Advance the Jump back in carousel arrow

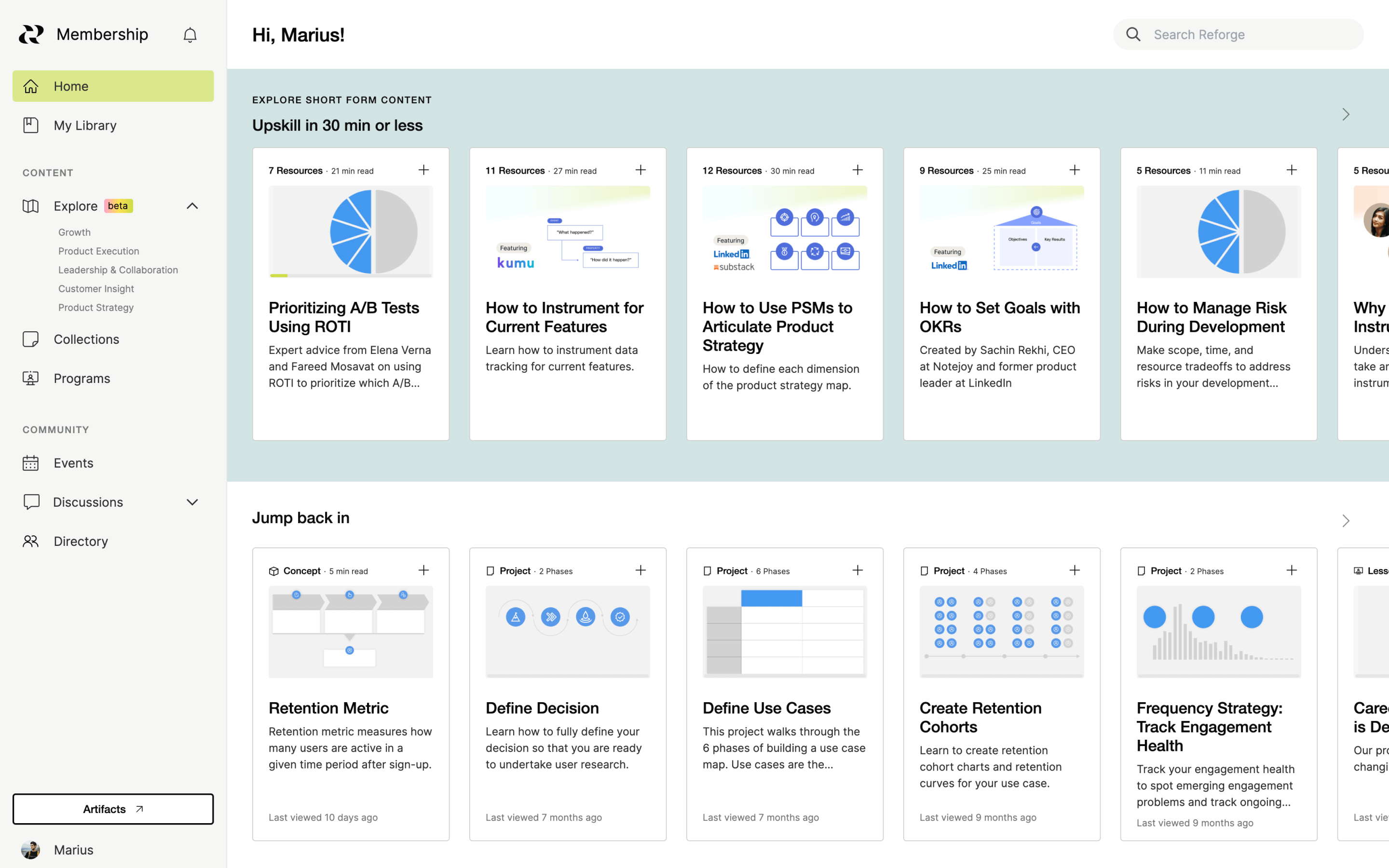coord(1346,521)
